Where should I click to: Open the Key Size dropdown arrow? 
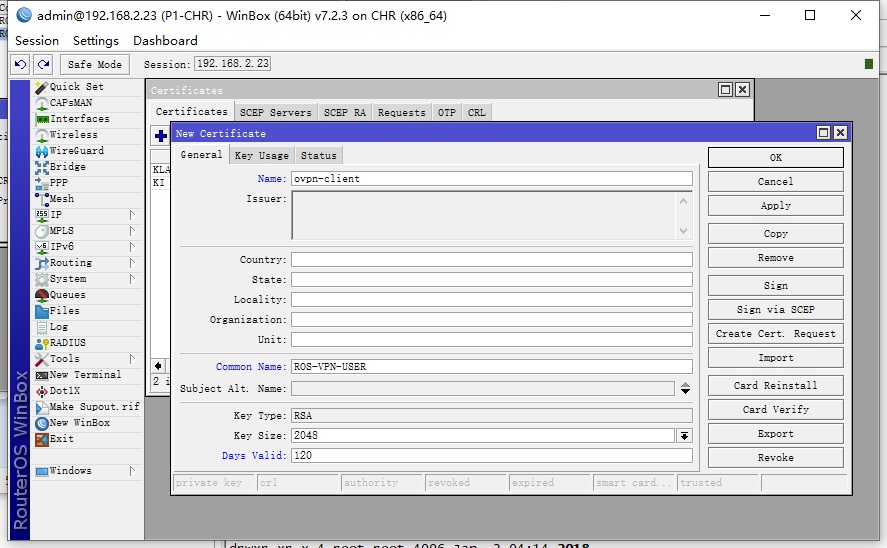coord(684,436)
